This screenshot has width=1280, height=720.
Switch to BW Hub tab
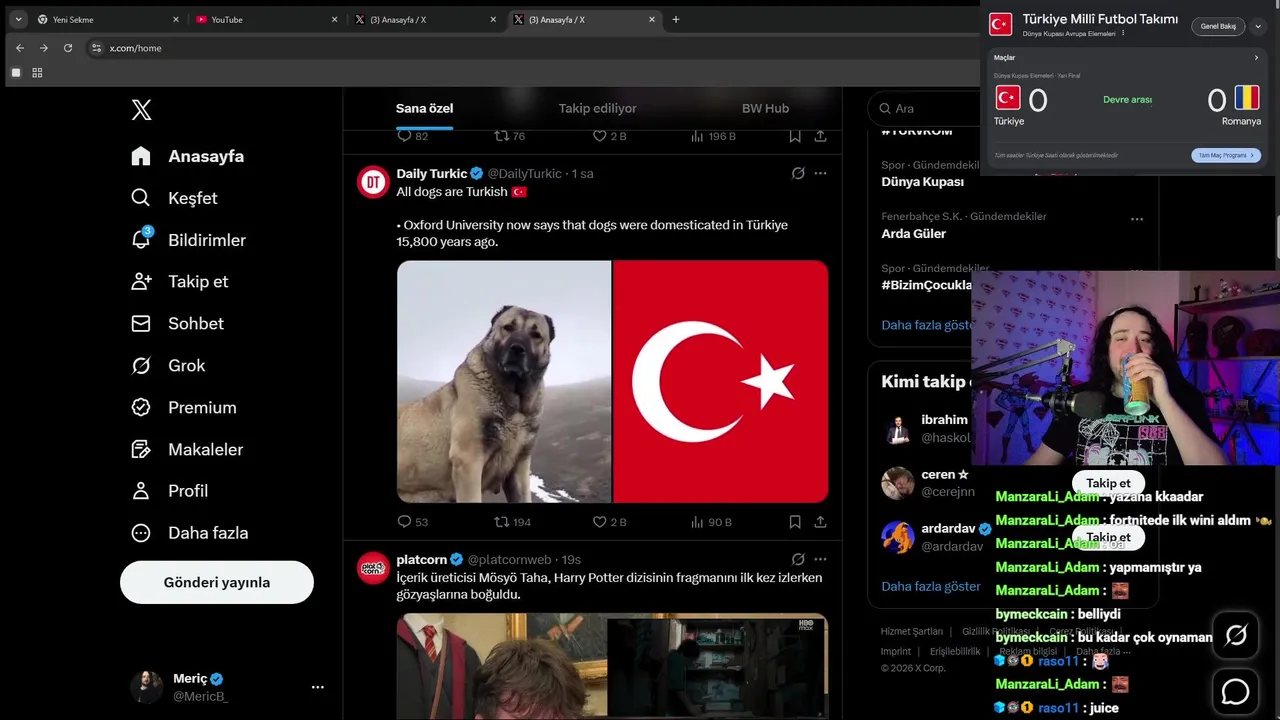[765, 108]
